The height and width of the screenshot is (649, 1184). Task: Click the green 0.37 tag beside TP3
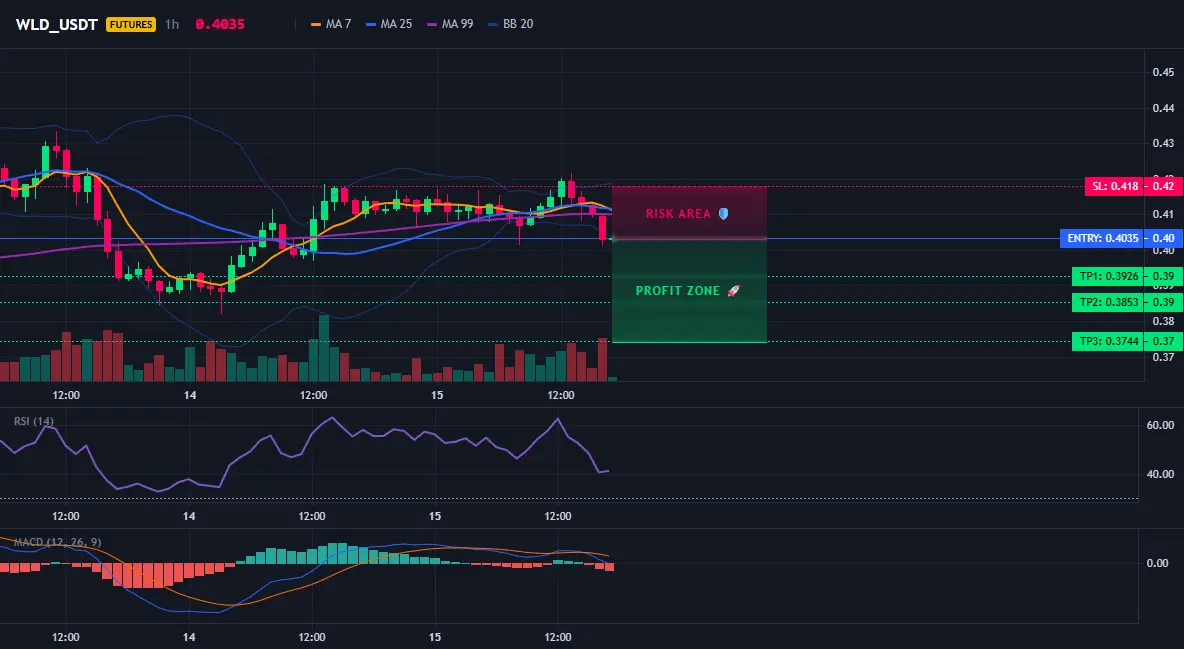1164,341
